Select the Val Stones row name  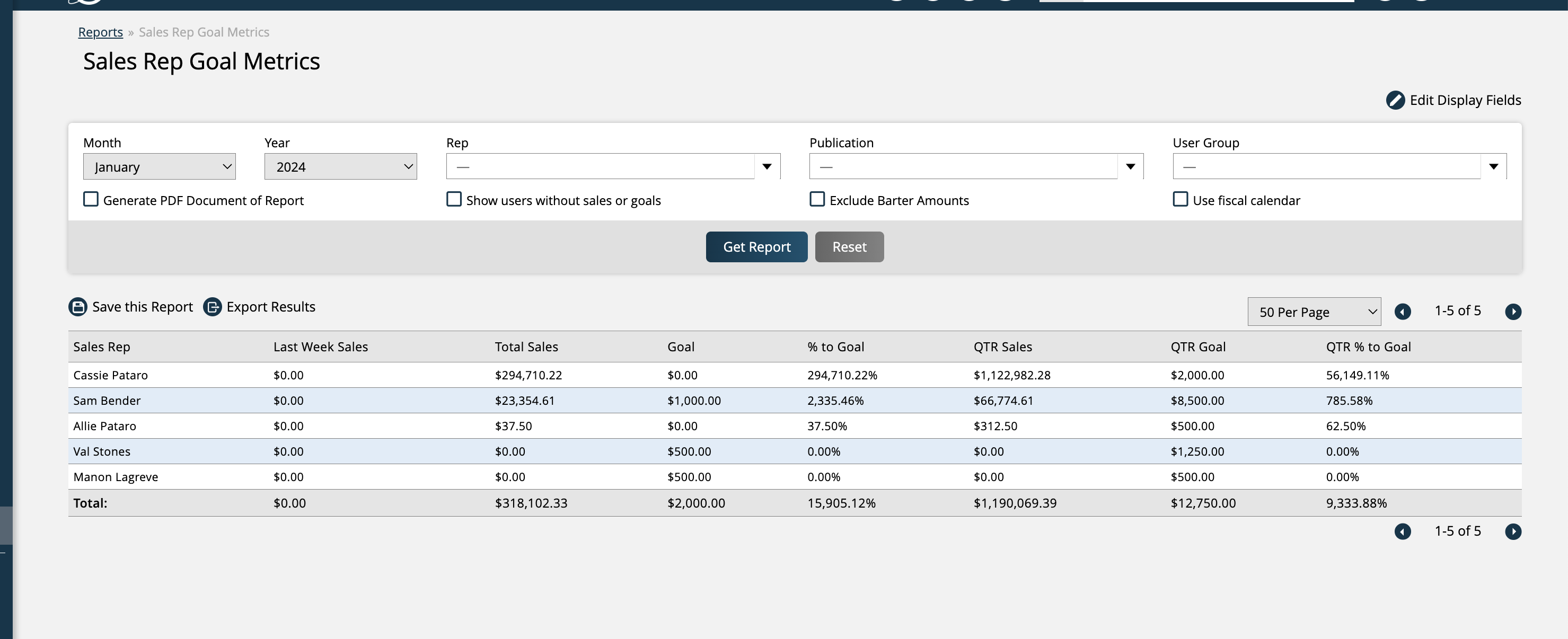coord(102,452)
